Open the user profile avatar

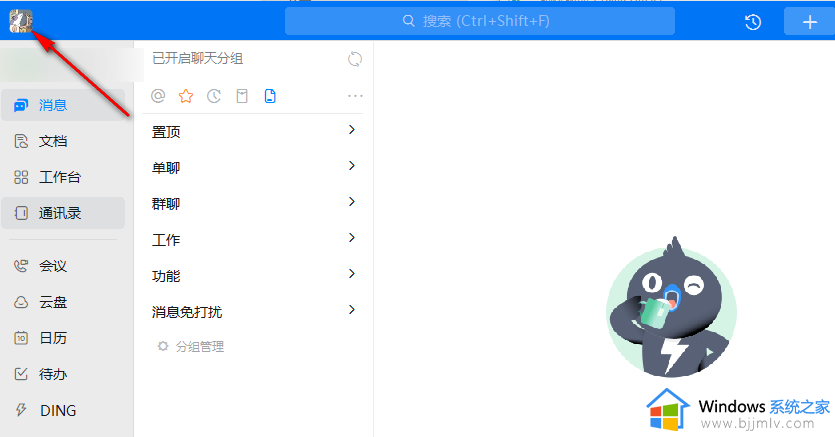point(21,21)
